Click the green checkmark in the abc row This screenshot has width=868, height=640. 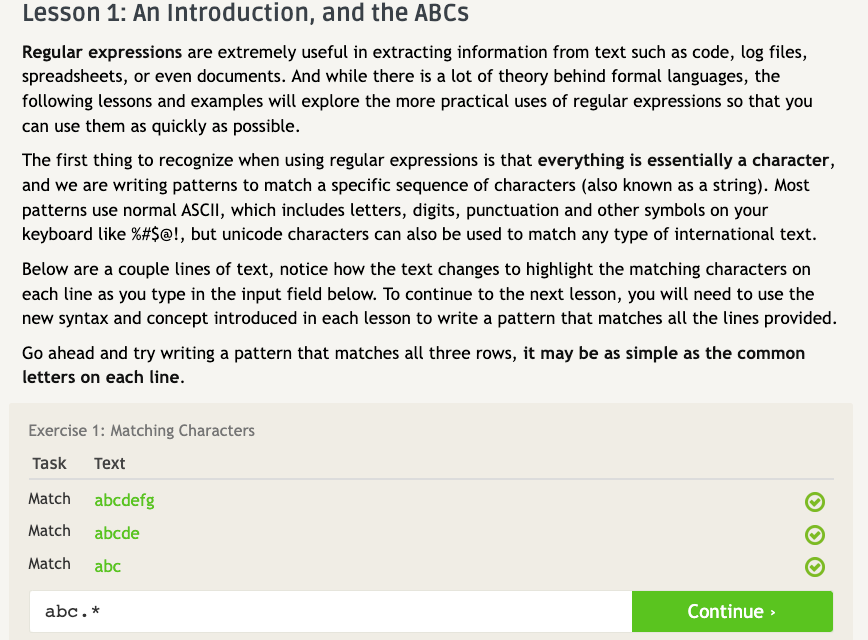(814, 567)
